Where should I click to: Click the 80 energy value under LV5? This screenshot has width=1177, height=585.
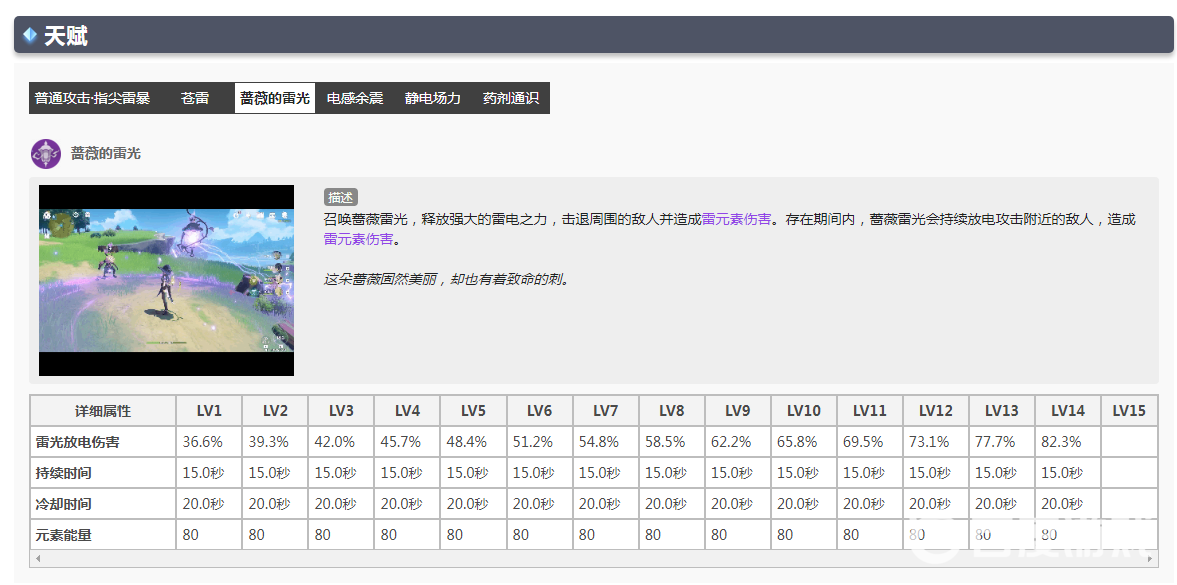(455, 535)
